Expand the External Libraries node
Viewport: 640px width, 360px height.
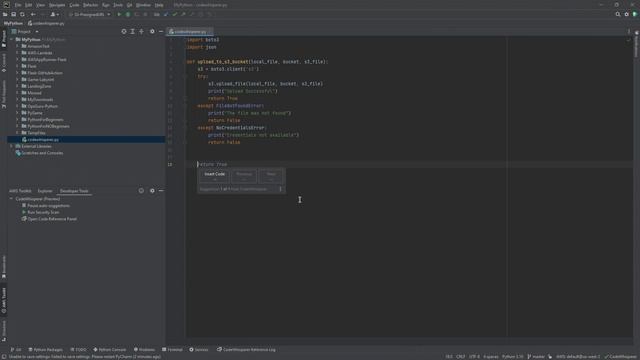coord(12,146)
